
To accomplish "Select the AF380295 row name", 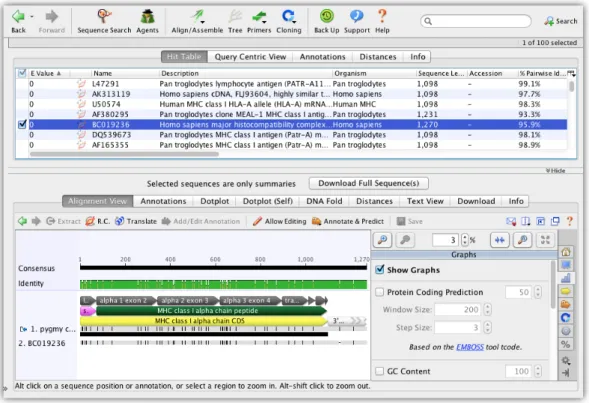I will (x=110, y=114).
